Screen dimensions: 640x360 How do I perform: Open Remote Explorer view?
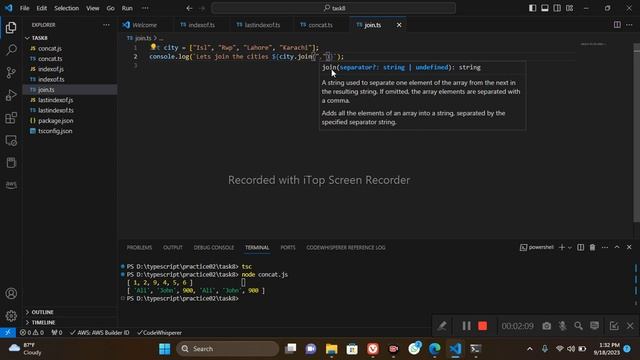click(11, 140)
